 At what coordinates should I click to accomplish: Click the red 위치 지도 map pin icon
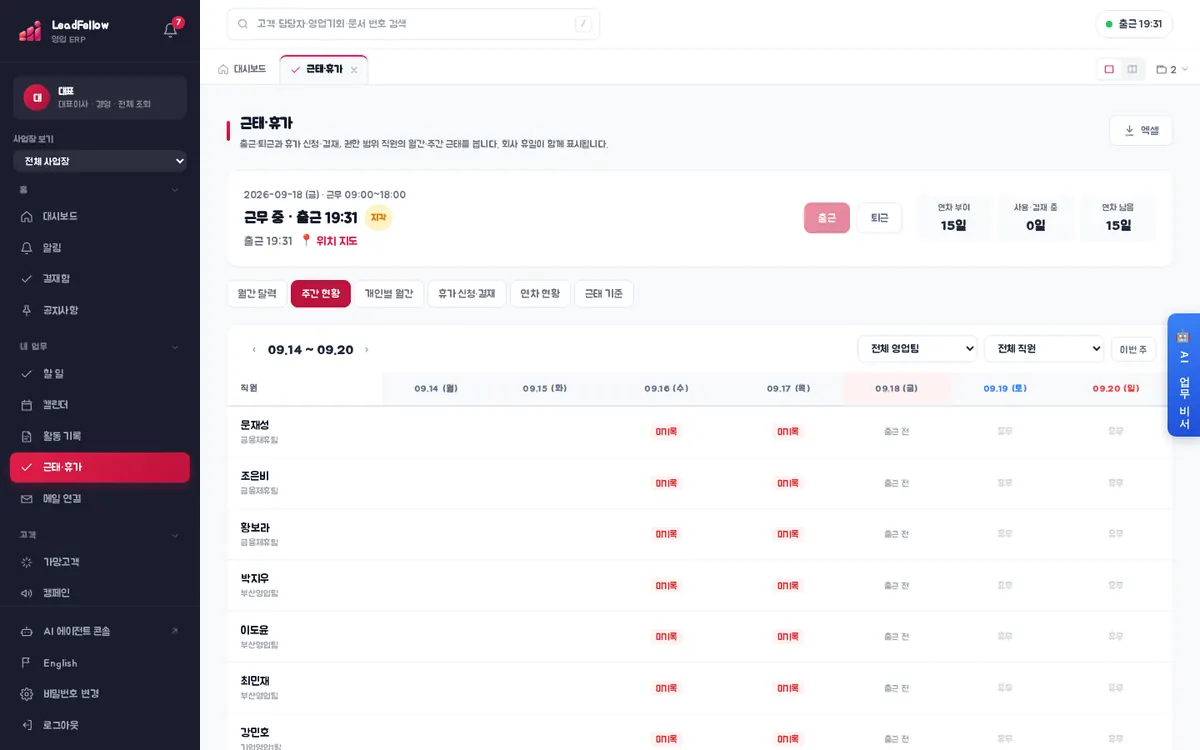pyautogui.click(x=306, y=241)
